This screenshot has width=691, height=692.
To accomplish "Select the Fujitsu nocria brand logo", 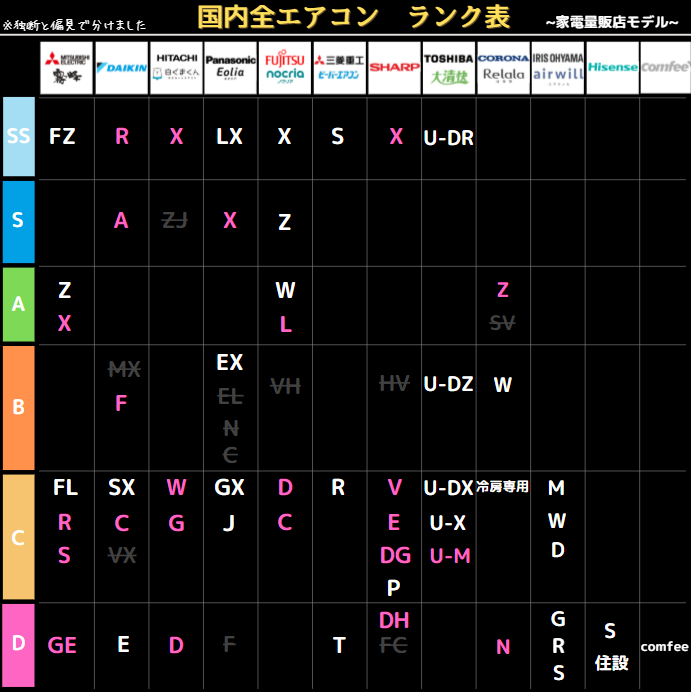I will (285, 68).
